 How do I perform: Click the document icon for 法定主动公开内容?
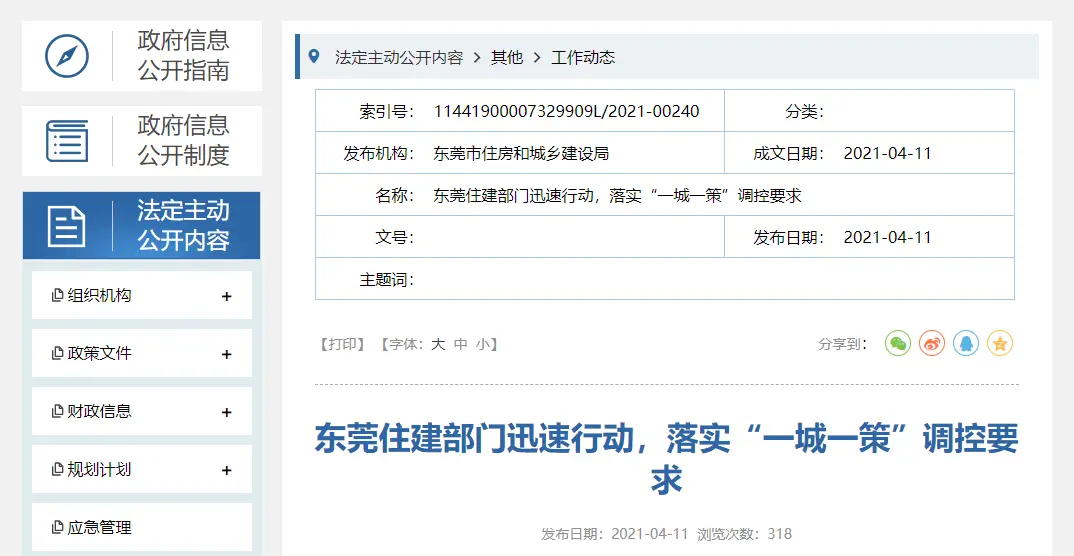pyautogui.click(x=66, y=226)
